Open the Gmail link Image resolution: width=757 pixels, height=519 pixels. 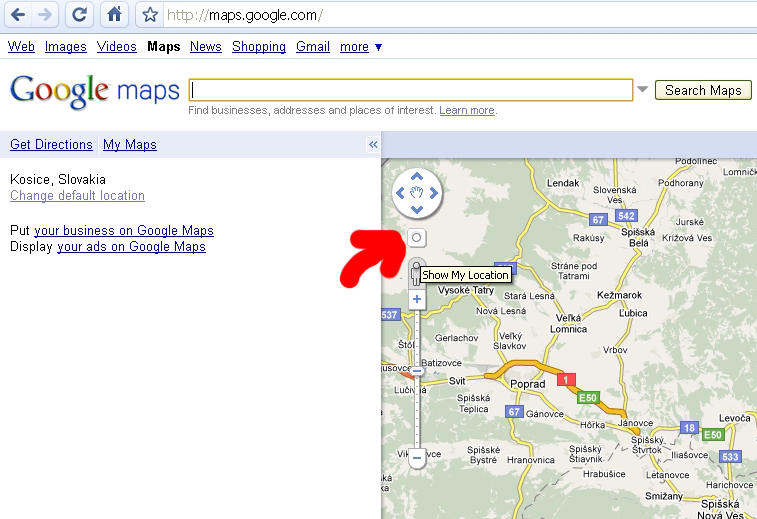(x=313, y=46)
